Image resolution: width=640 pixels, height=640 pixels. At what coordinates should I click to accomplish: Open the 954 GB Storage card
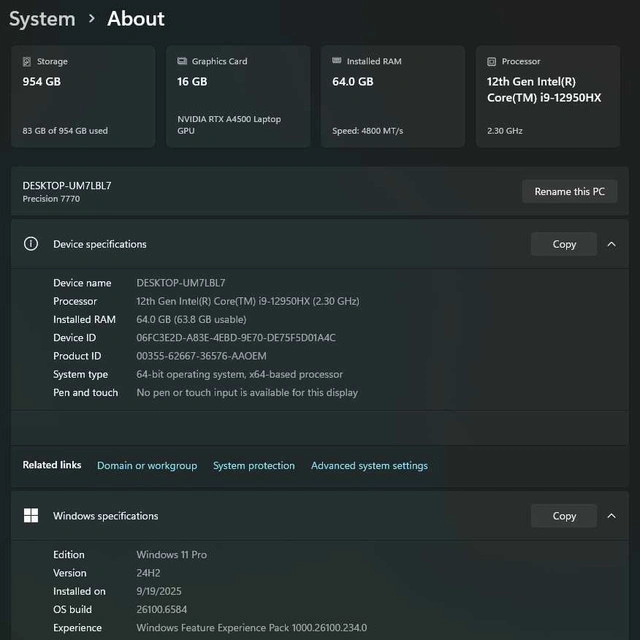[x=83, y=97]
